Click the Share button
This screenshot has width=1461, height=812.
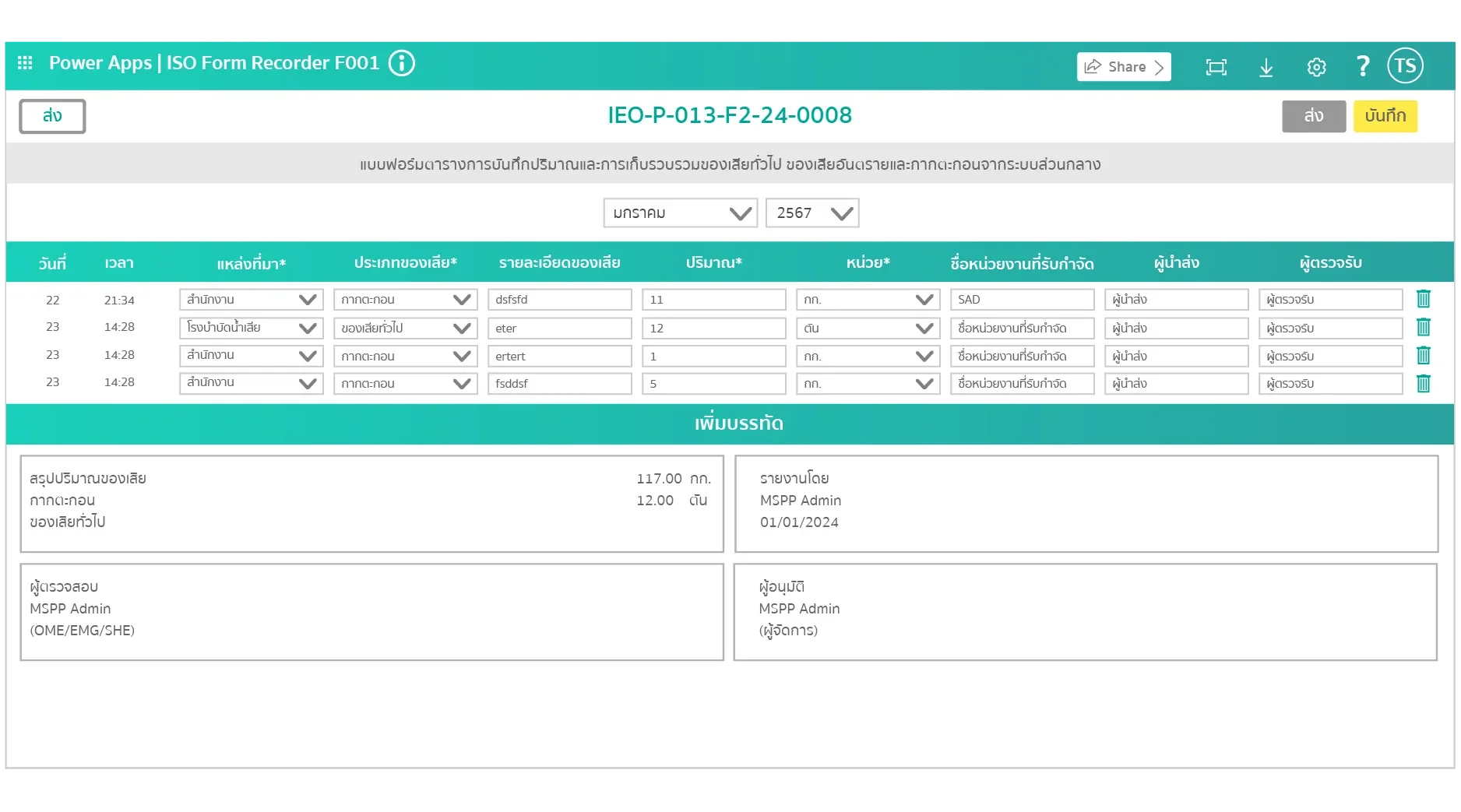(1123, 66)
